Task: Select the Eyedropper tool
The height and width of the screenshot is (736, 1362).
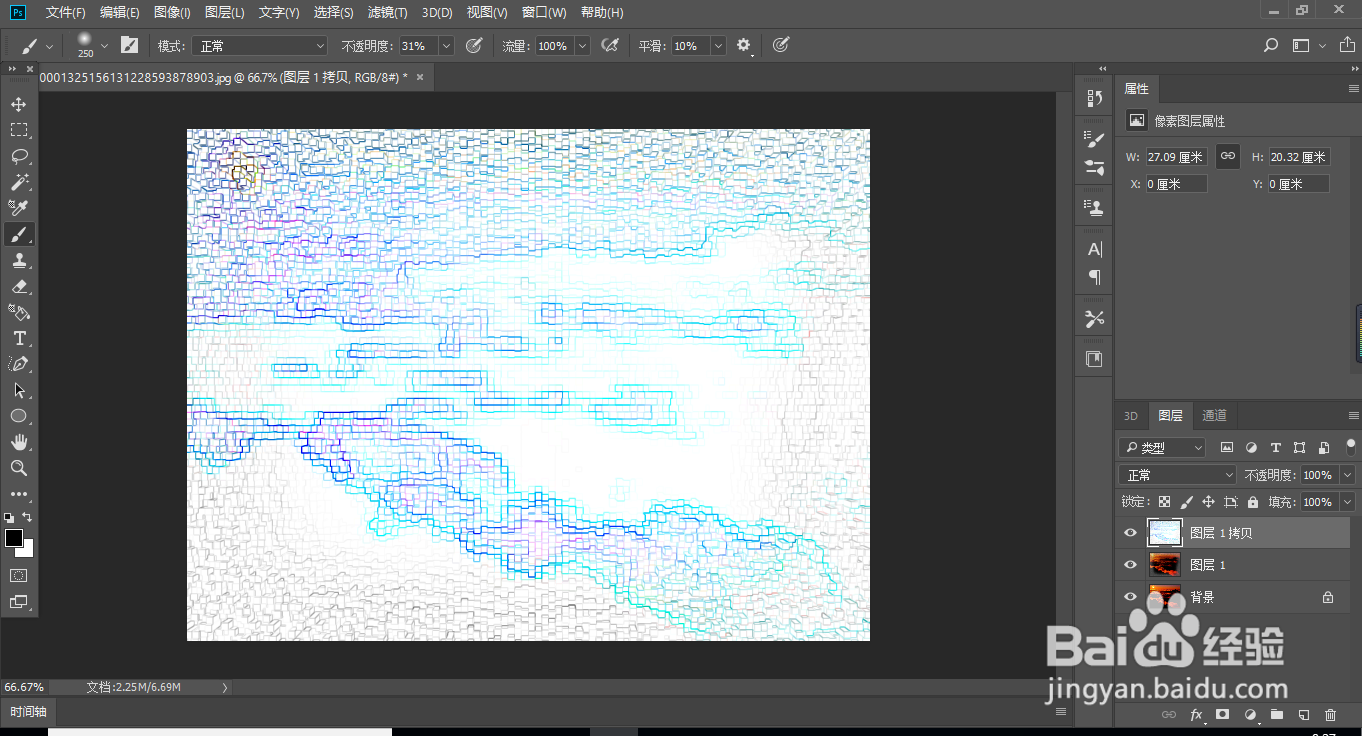Action: [19, 208]
